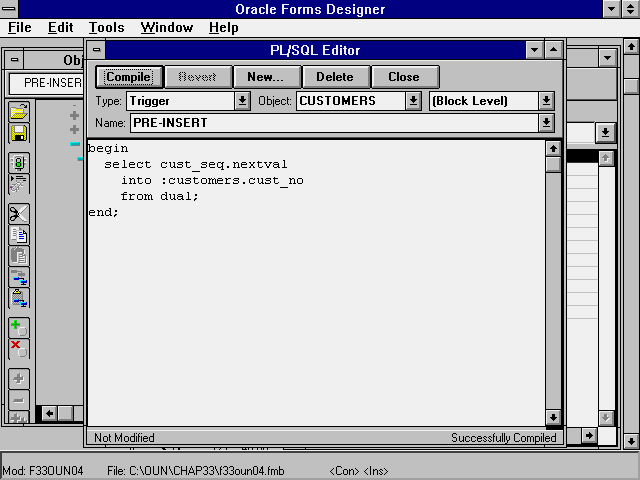This screenshot has height=480, width=640.
Task: Click the code editor's scroll down arrow
Action: click(x=553, y=417)
